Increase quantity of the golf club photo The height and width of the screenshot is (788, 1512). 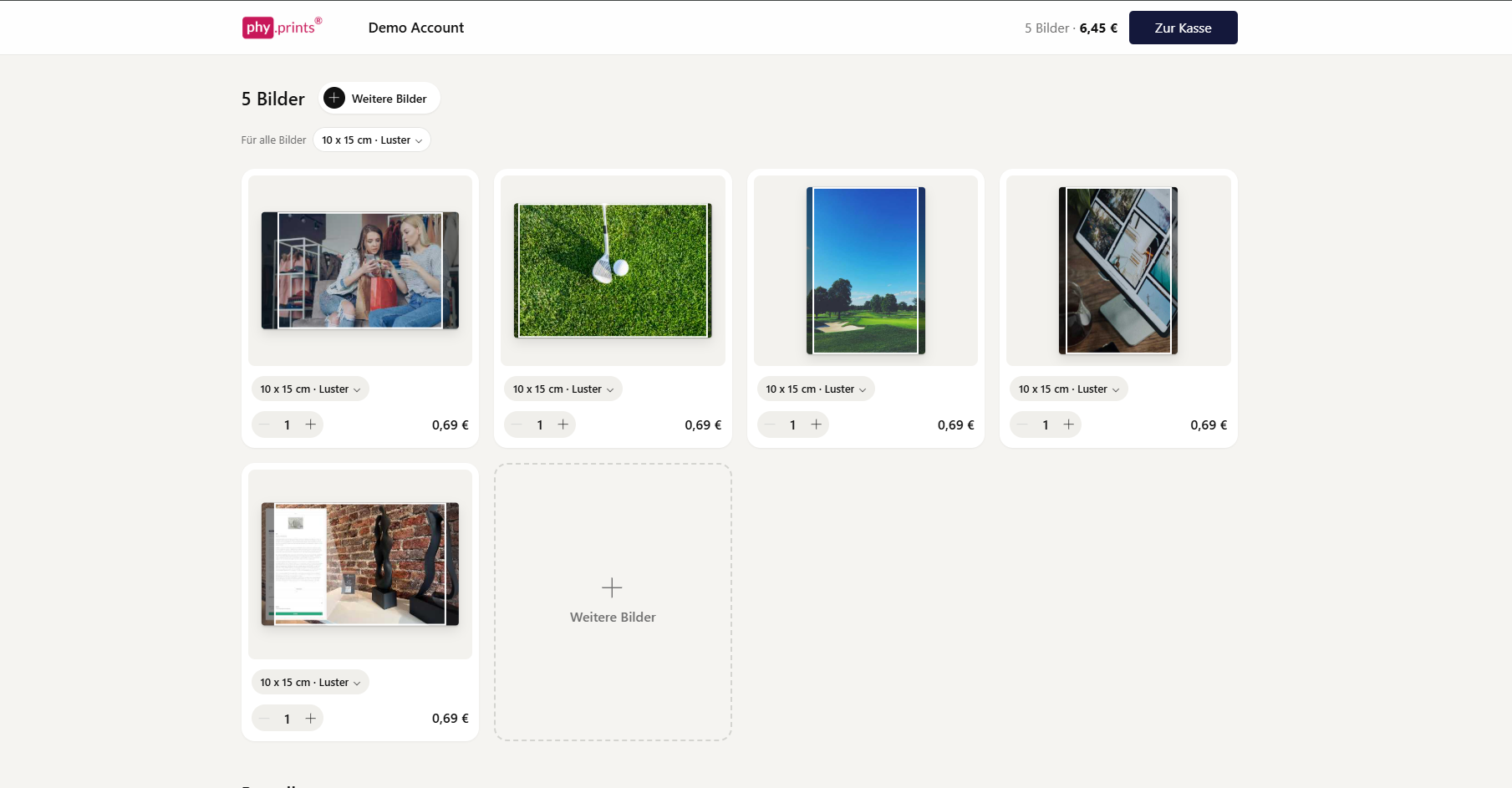(x=563, y=425)
